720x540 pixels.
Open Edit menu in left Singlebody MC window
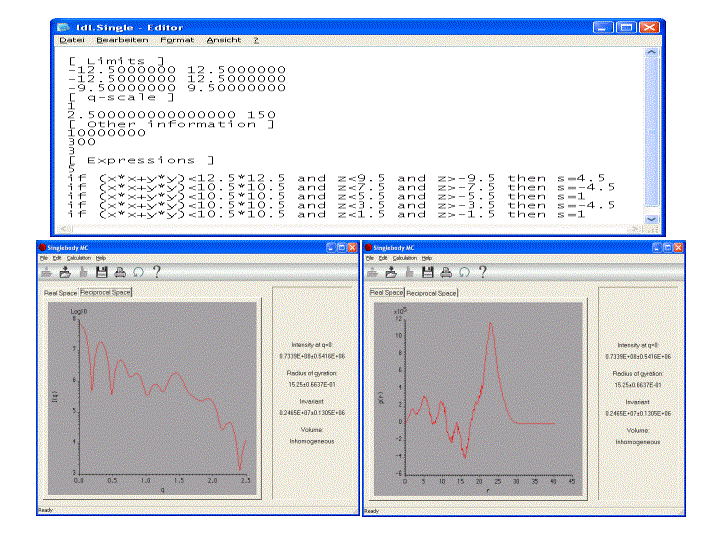(x=57, y=258)
